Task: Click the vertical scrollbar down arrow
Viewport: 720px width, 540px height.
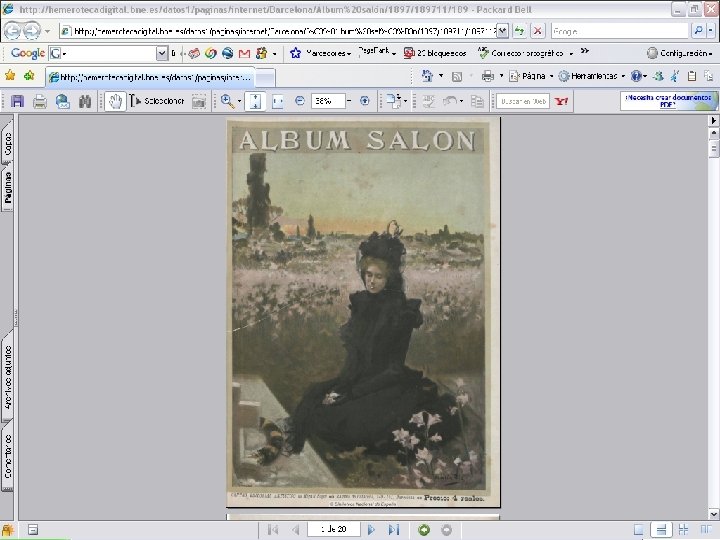Action: (714, 513)
